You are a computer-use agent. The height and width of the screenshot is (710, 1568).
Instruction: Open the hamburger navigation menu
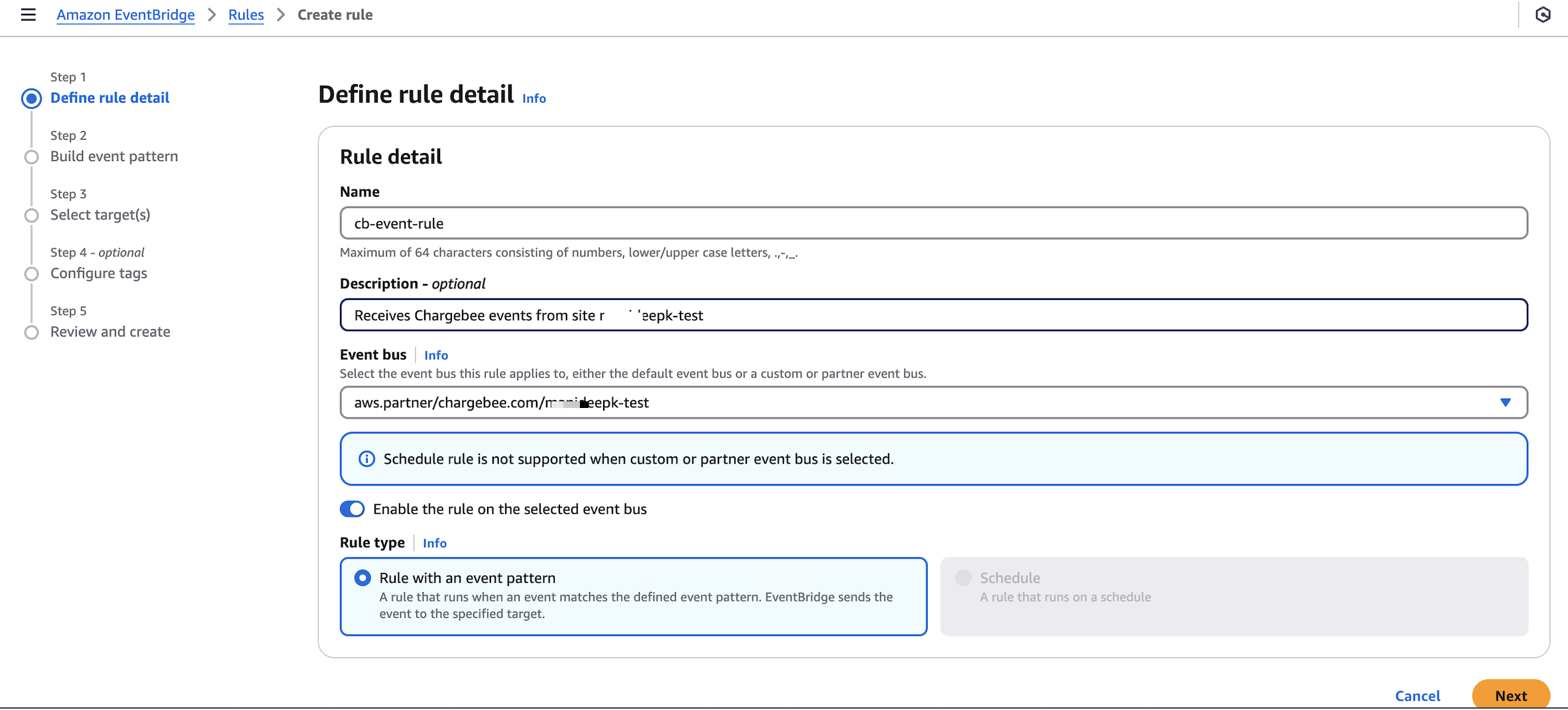28,15
